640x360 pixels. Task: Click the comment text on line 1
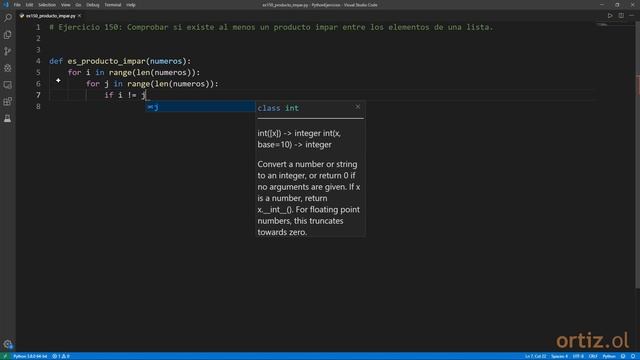(271, 27)
